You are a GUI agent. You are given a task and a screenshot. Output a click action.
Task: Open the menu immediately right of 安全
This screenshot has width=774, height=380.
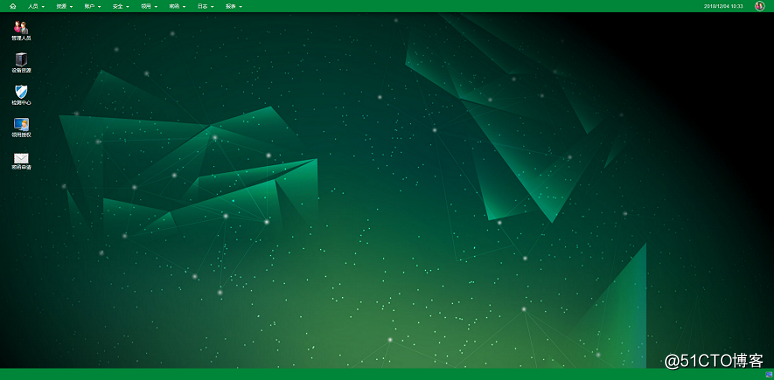pyautogui.click(x=149, y=6)
